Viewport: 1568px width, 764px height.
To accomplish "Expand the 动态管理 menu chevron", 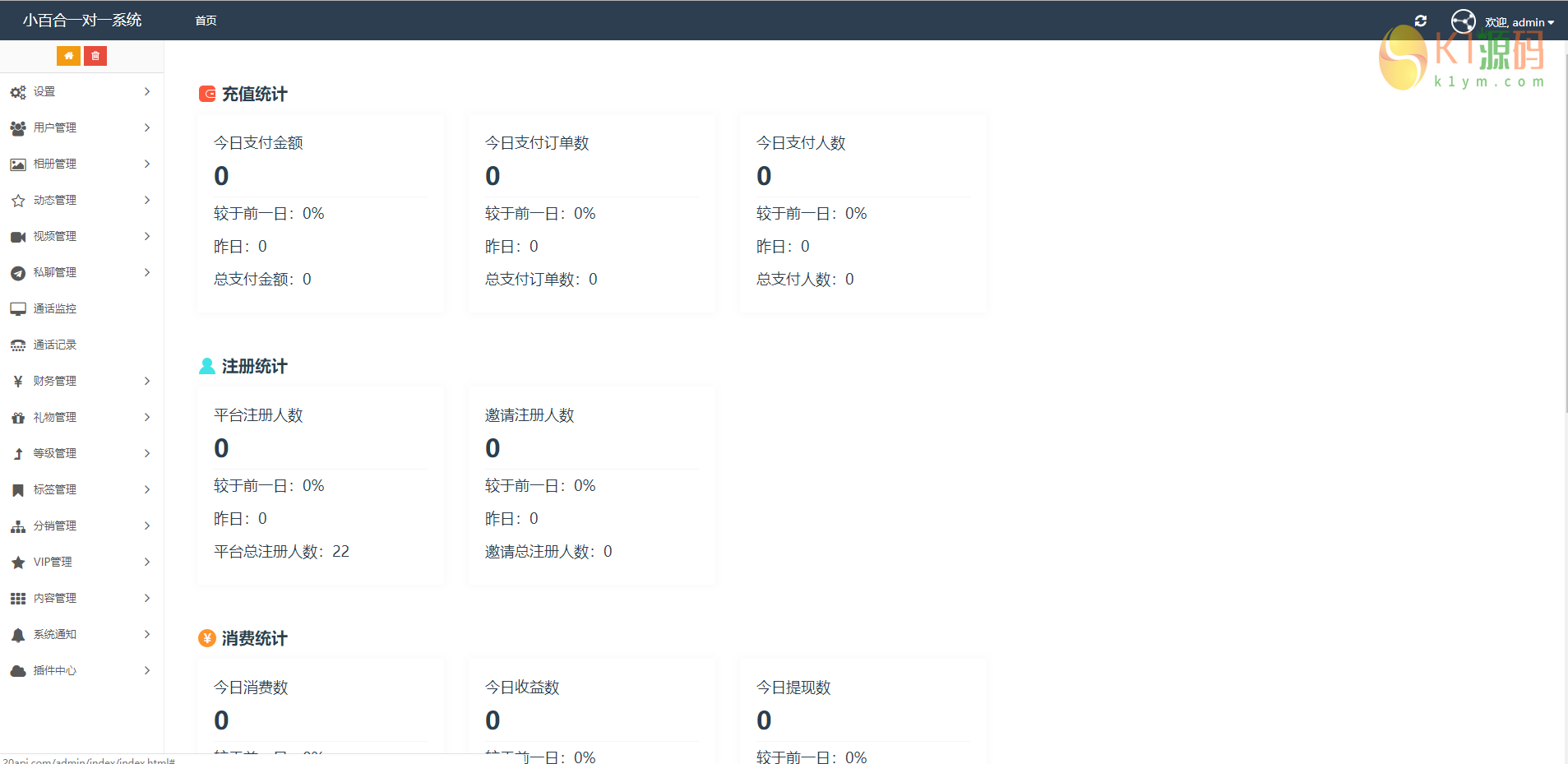I will [147, 200].
